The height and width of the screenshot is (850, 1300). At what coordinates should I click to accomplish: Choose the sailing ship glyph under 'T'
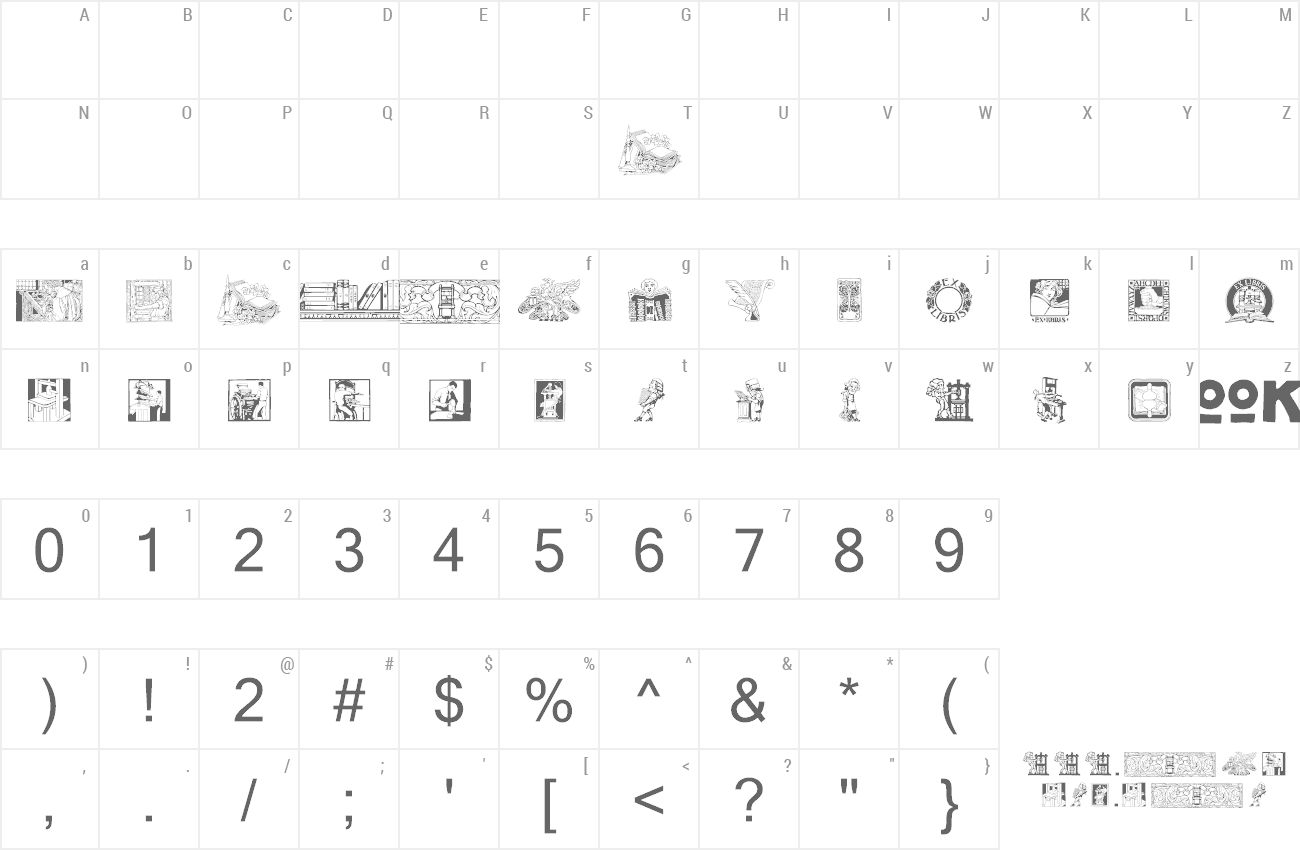pyautogui.click(x=650, y=150)
